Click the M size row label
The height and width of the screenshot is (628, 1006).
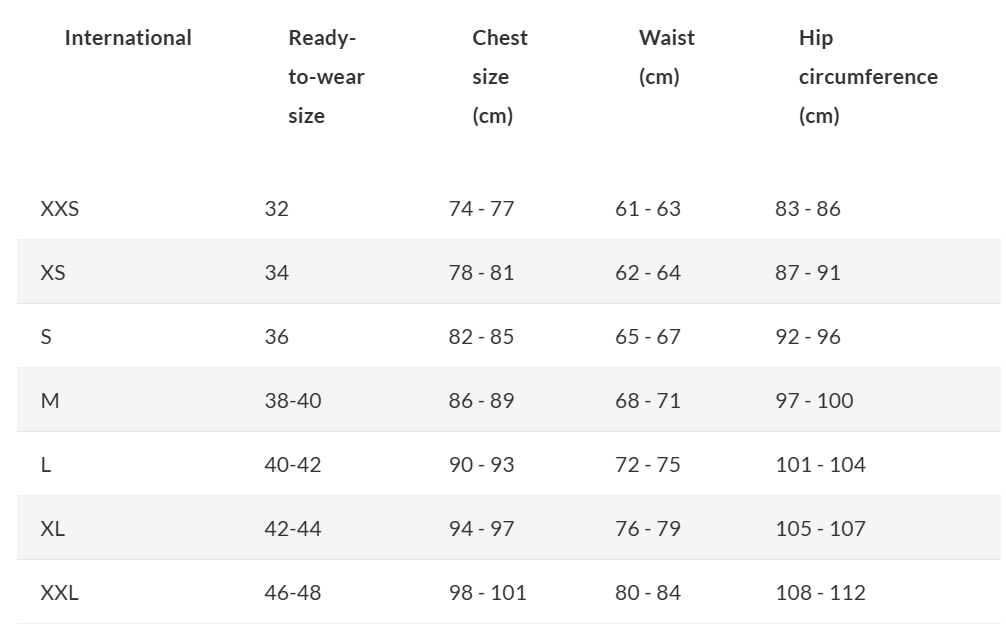point(50,401)
